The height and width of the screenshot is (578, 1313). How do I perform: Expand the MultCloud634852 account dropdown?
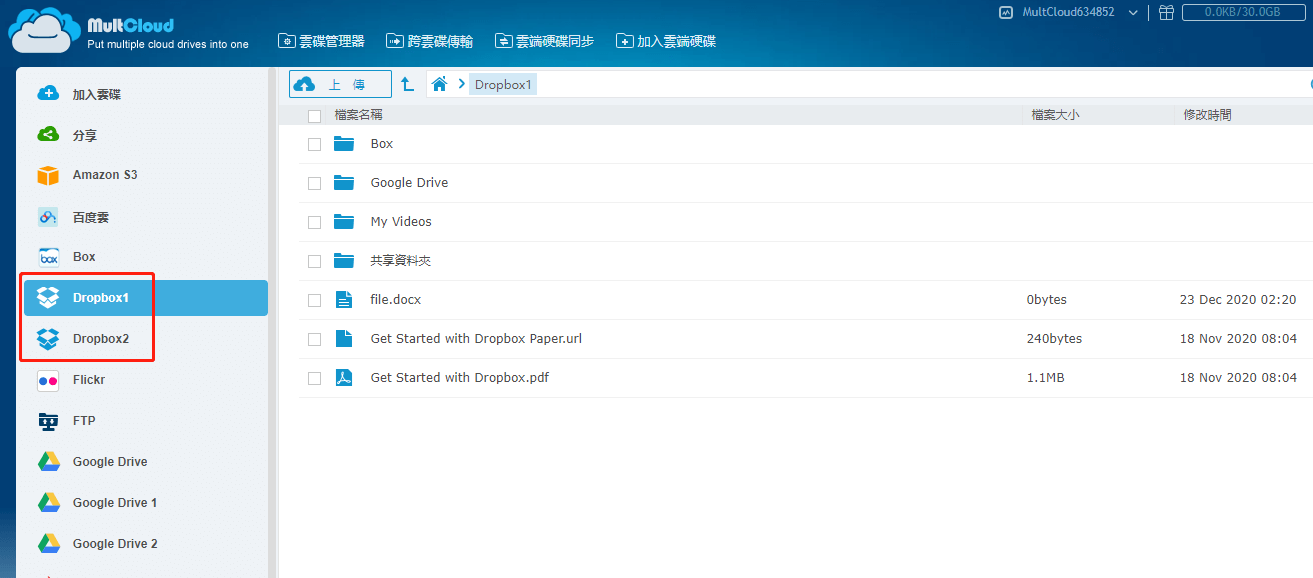[1133, 13]
